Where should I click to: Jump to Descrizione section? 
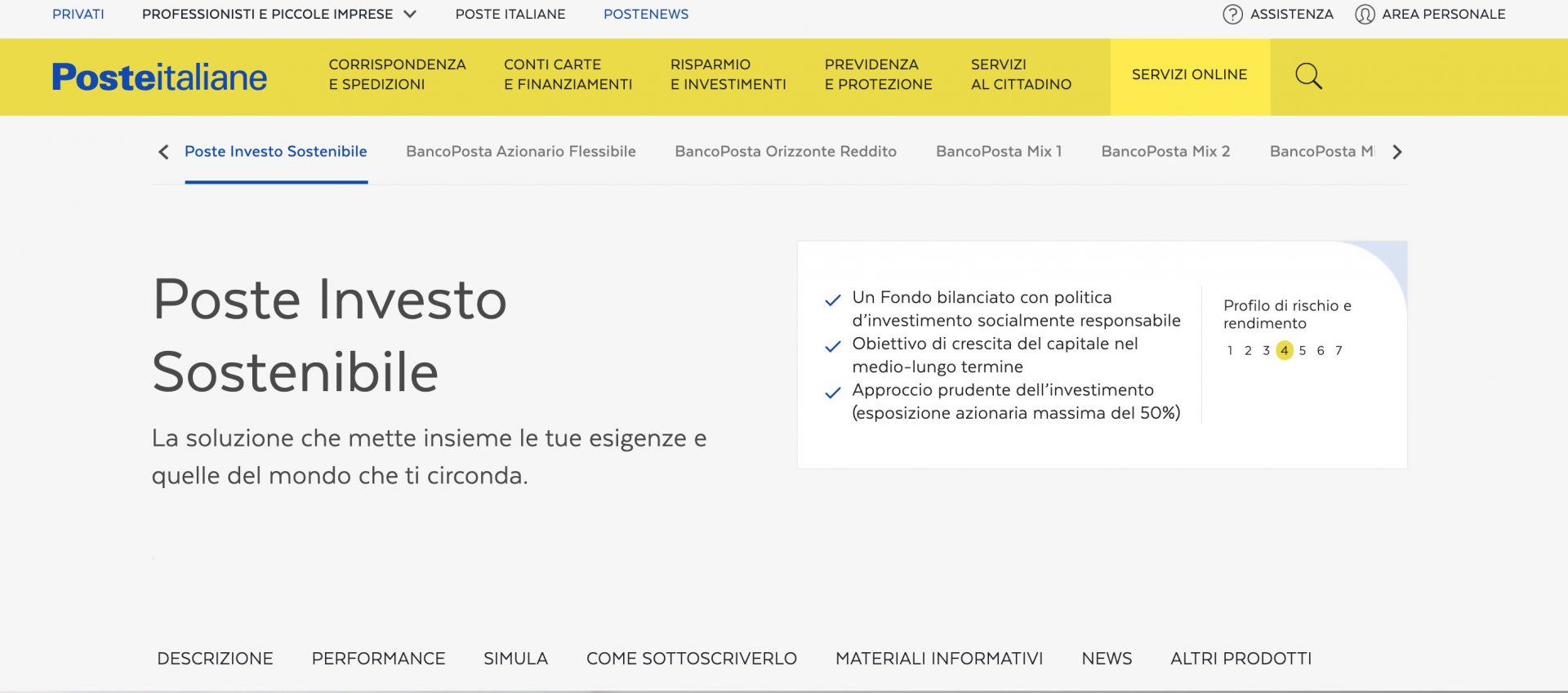tap(215, 659)
